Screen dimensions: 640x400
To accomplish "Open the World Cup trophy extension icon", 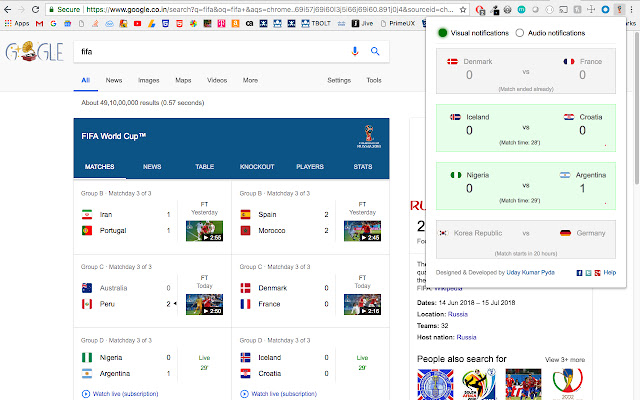I will point(619,9).
